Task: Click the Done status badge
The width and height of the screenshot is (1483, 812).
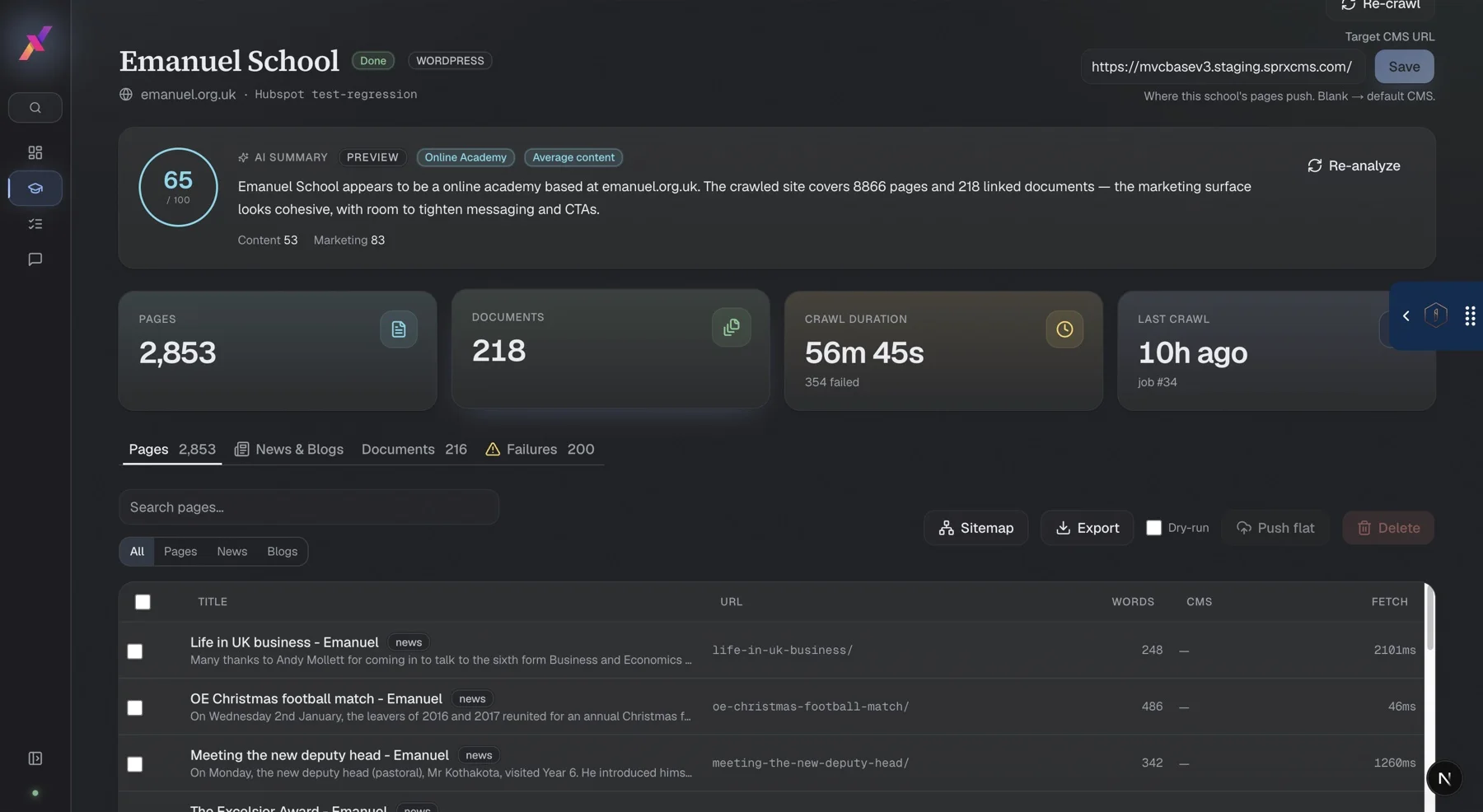Action: coord(373,61)
